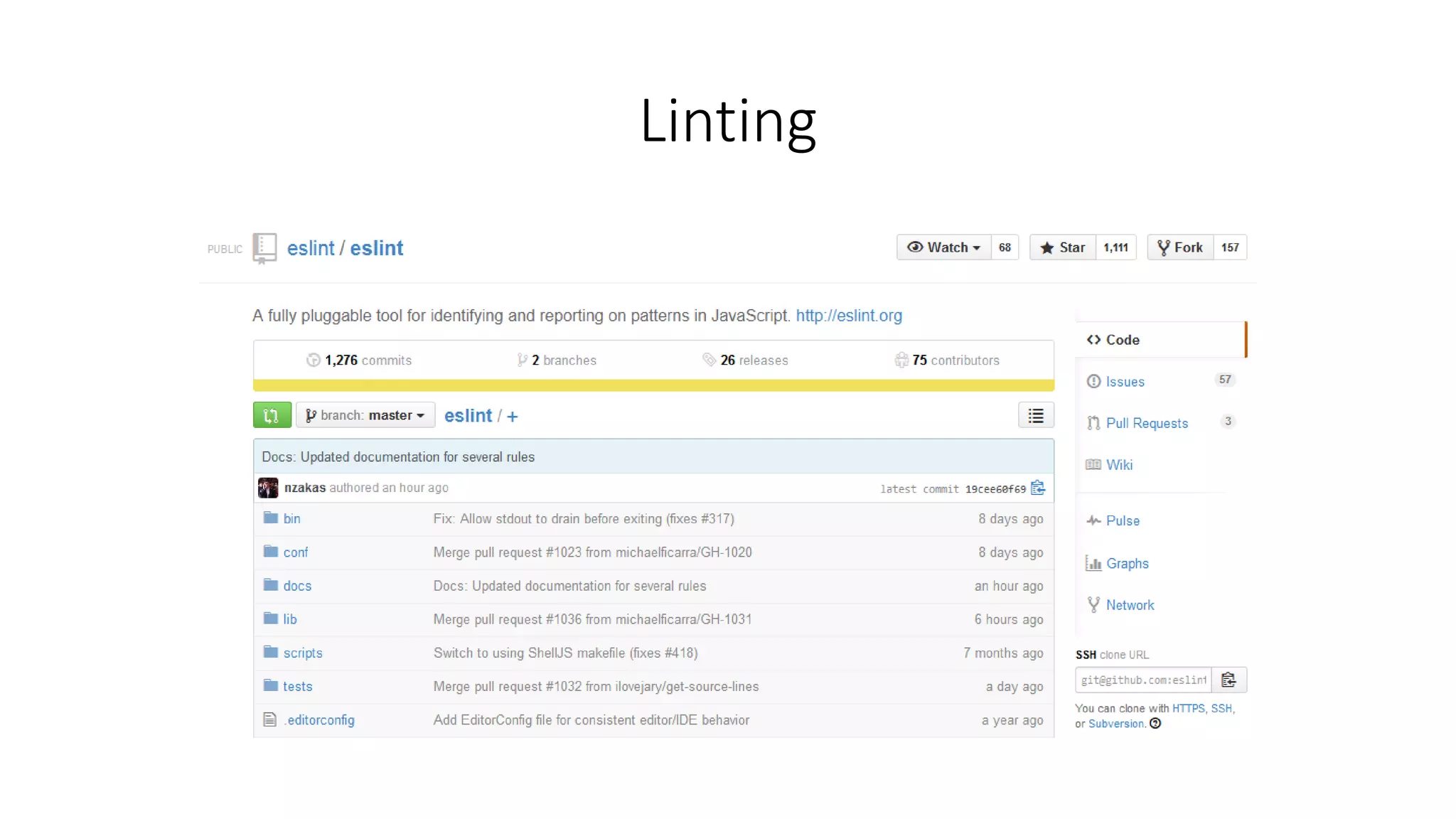Click the watchers count 68
The width and height of the screenshot is (1456, 819).
(x=1005, y=247)
